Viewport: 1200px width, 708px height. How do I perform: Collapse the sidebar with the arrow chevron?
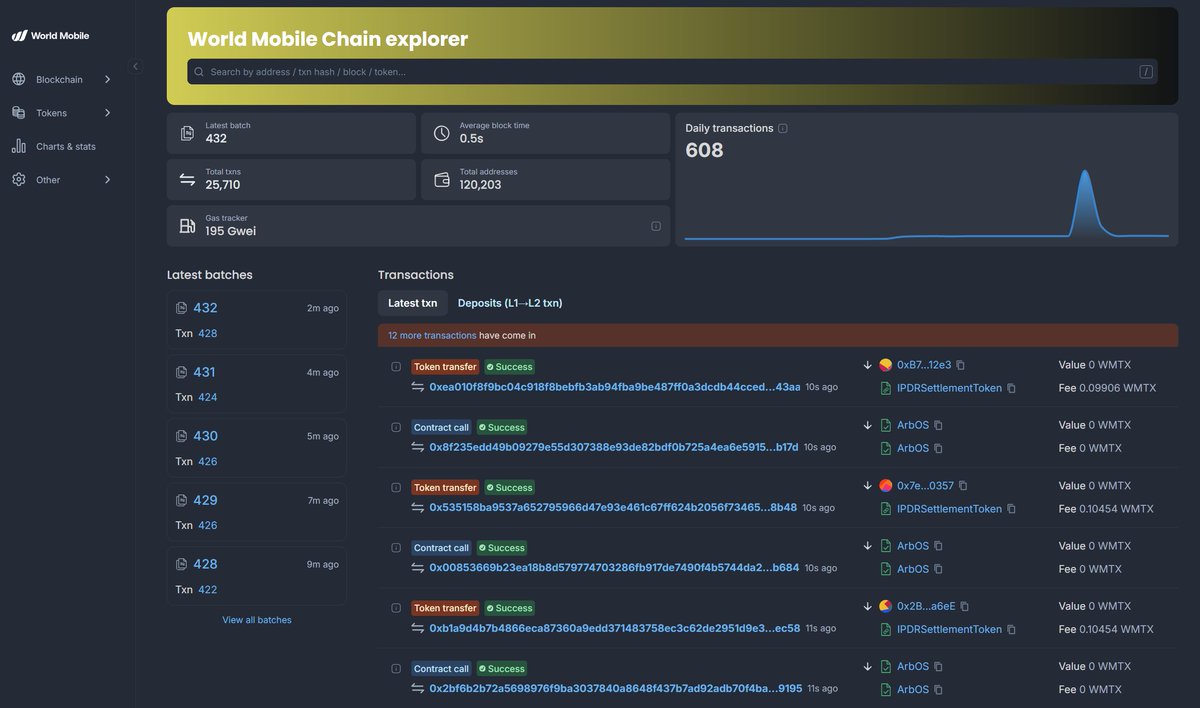tap(134, 64)
